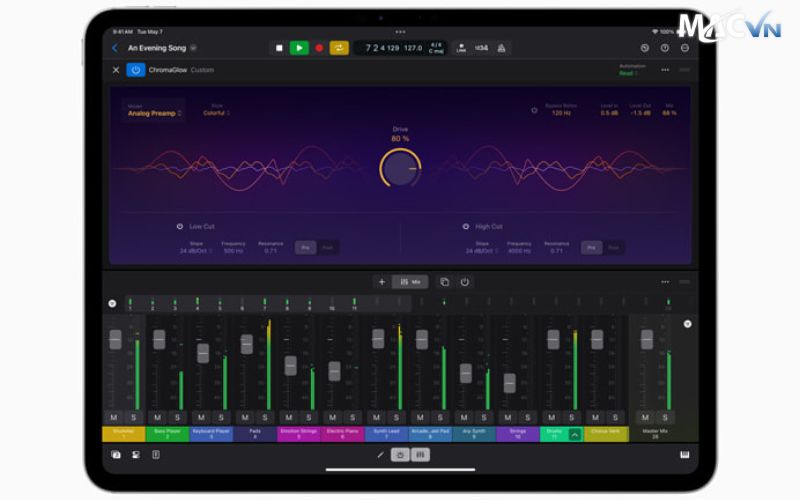Viewport: 800px width, 500px height.
Task: Open the browser icon at bottom left
Action: tap(116, 455)
